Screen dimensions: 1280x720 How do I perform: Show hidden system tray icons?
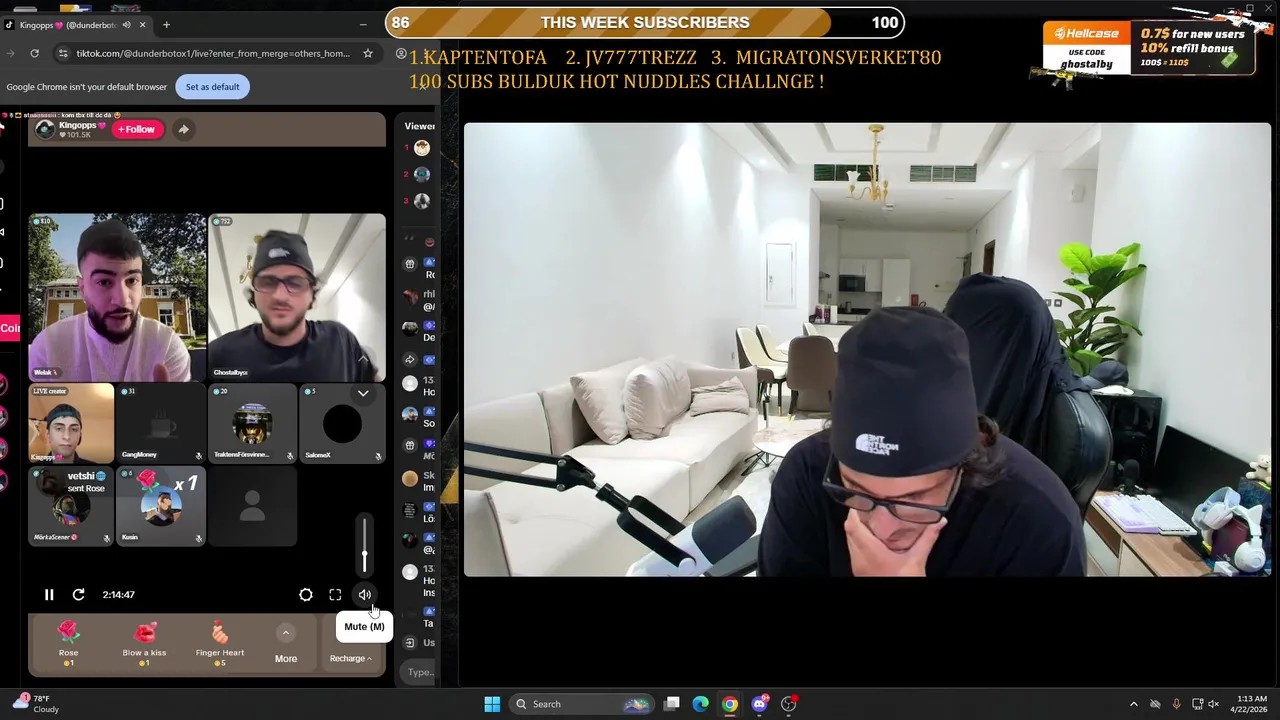click(x=1133, y=704)
